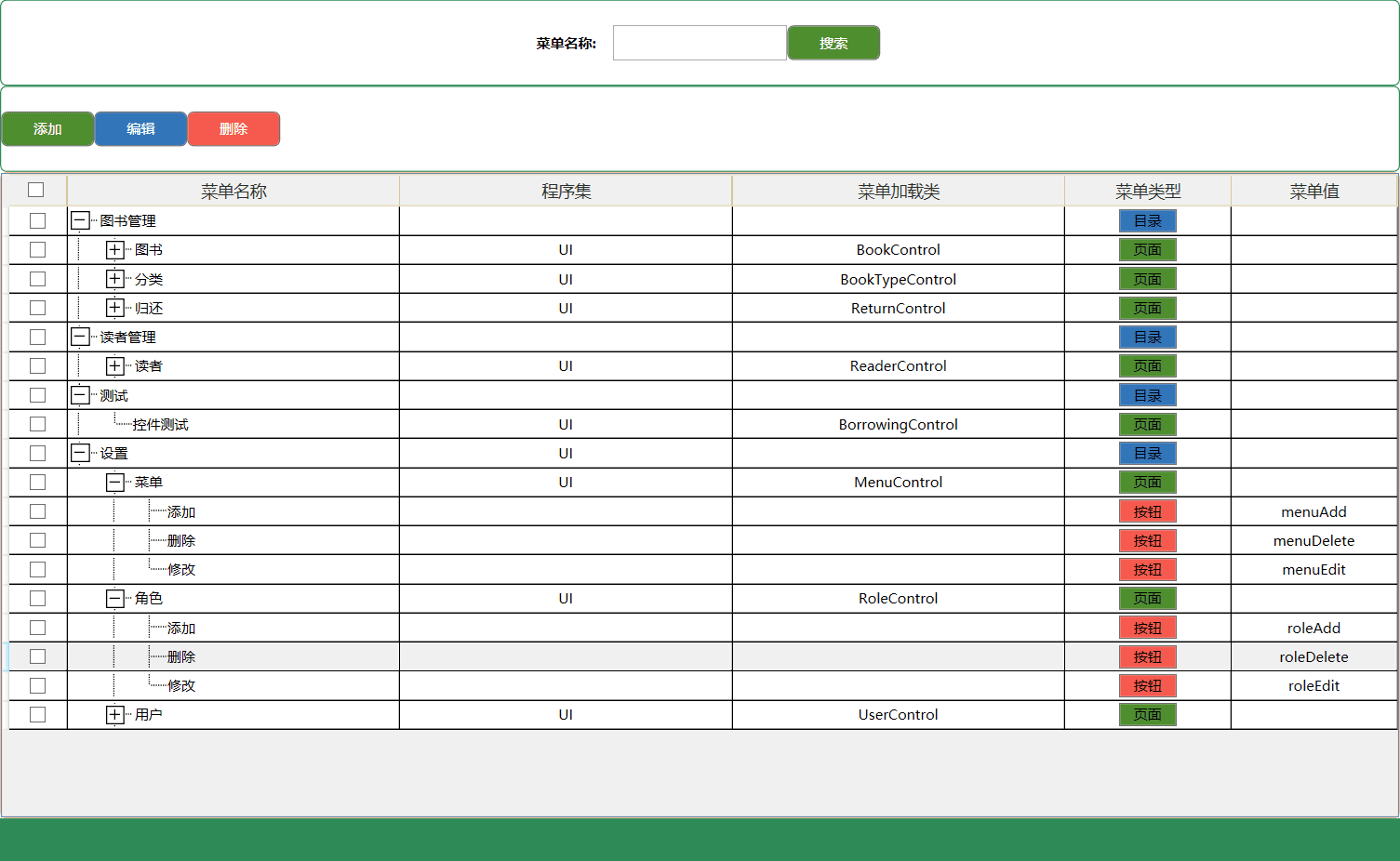The image size is (1400, 861).
Task: Click the green 搜索 search button
Action: pyautogui.click(x=833, y=43)
